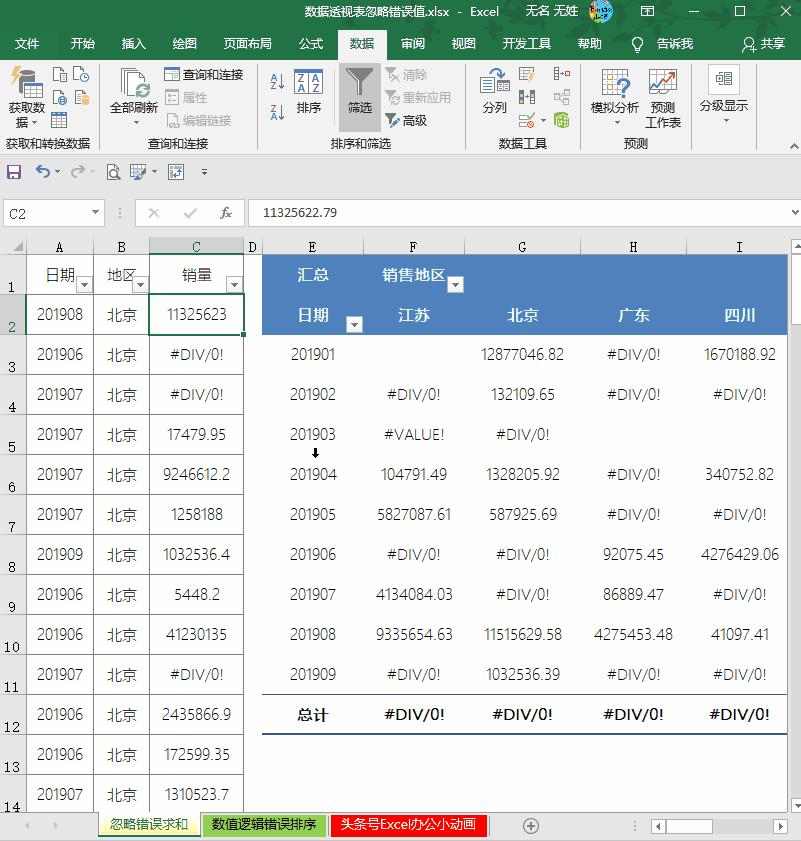The width and height of the screenshot is (801, 841).
Task: Open the Get Data (获取数据) tool
Action: [x=26, y=94]
